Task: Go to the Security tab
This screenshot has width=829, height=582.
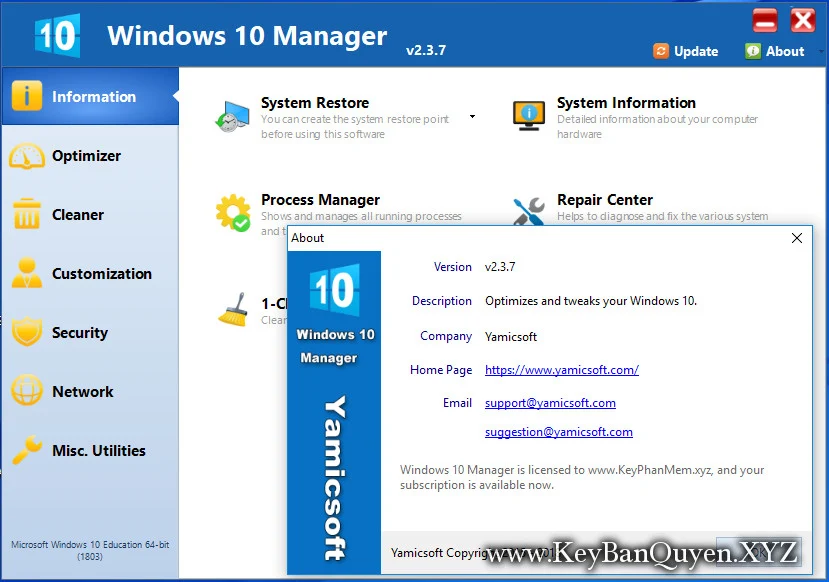Action: click(x=90, y=332)
